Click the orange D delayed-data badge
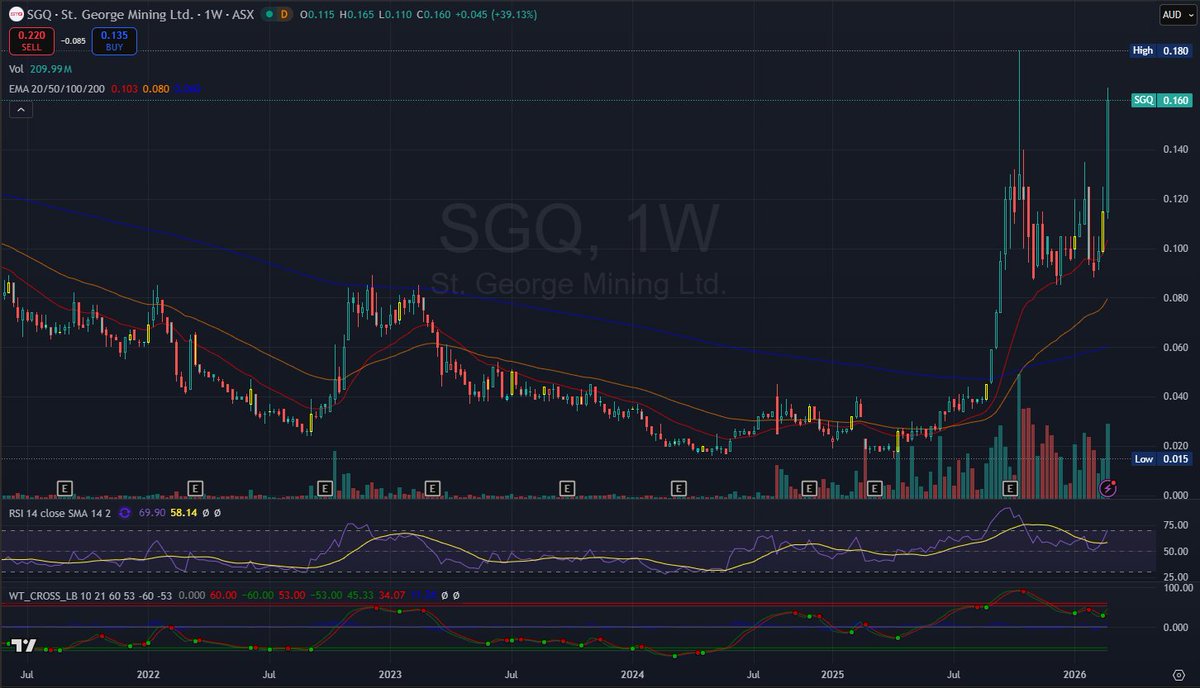Screen dimensions: 1200x688 coord(284,14)
